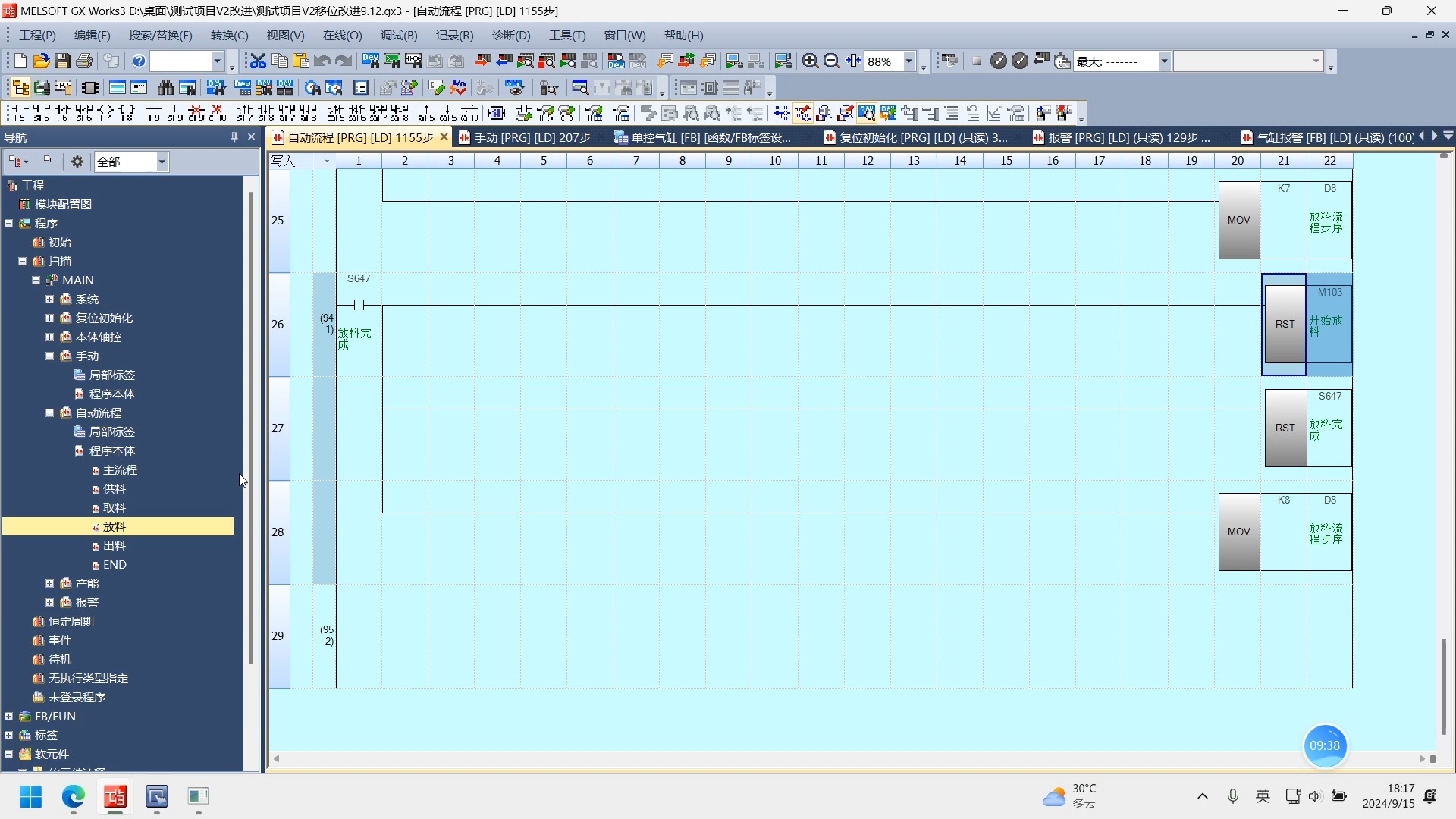
Task: Click the M103 RST instruction block
Action: (x=1285, y=325)
